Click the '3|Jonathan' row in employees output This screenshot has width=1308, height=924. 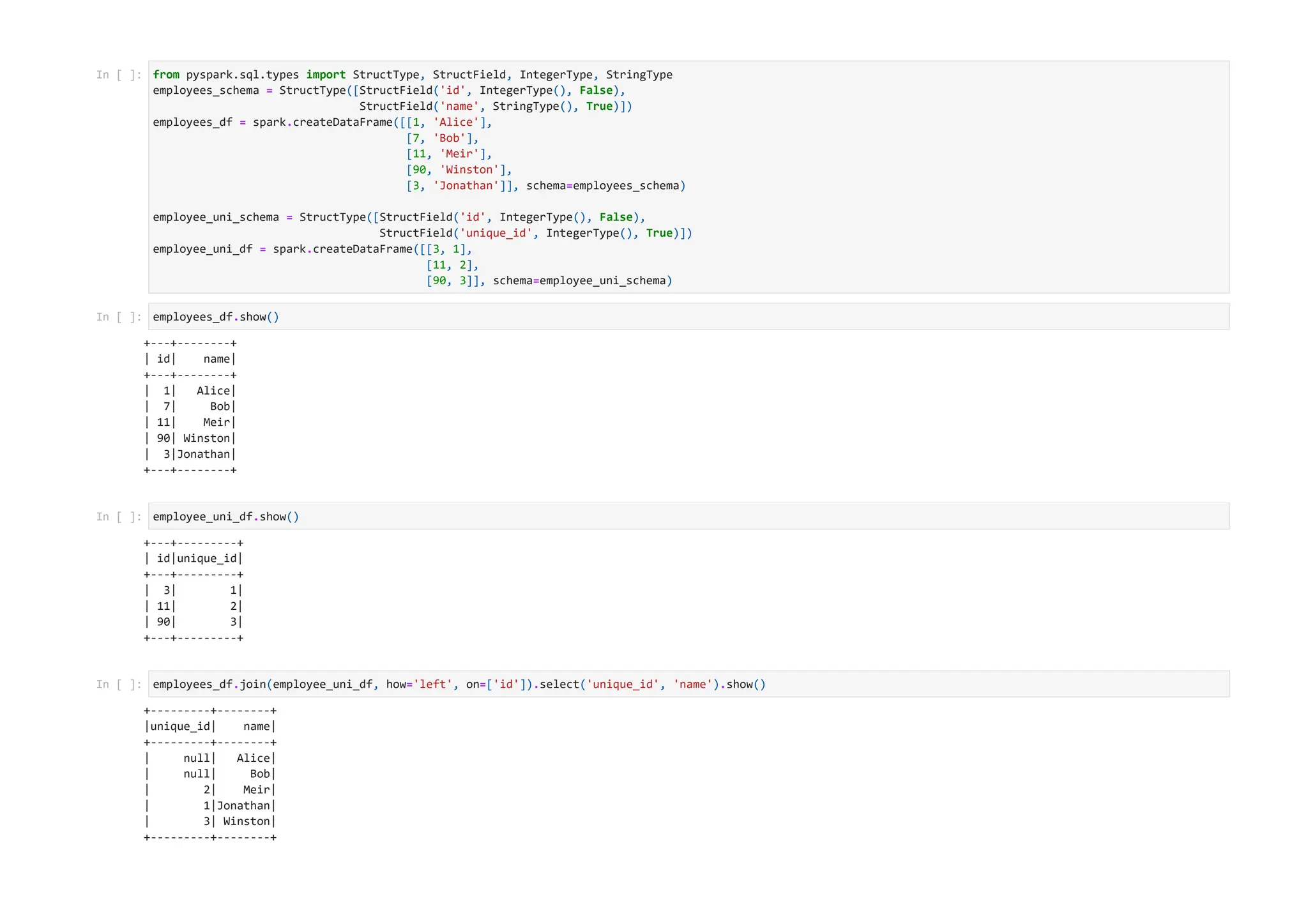(x=190, y=454)
